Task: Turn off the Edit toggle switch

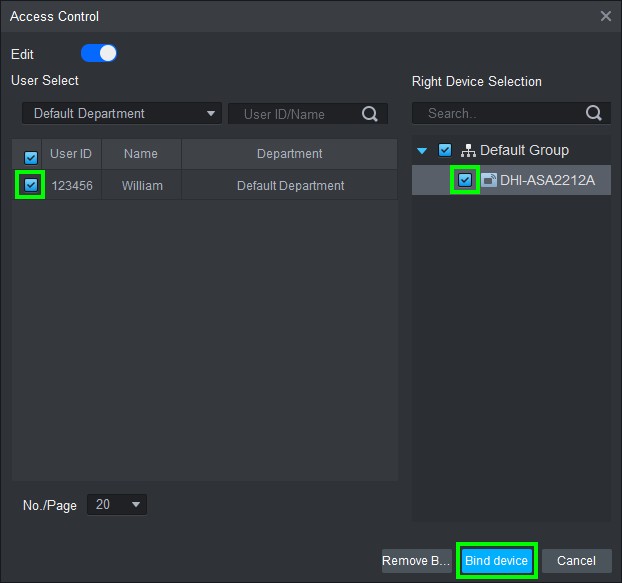Action: [x=99, y=53]
